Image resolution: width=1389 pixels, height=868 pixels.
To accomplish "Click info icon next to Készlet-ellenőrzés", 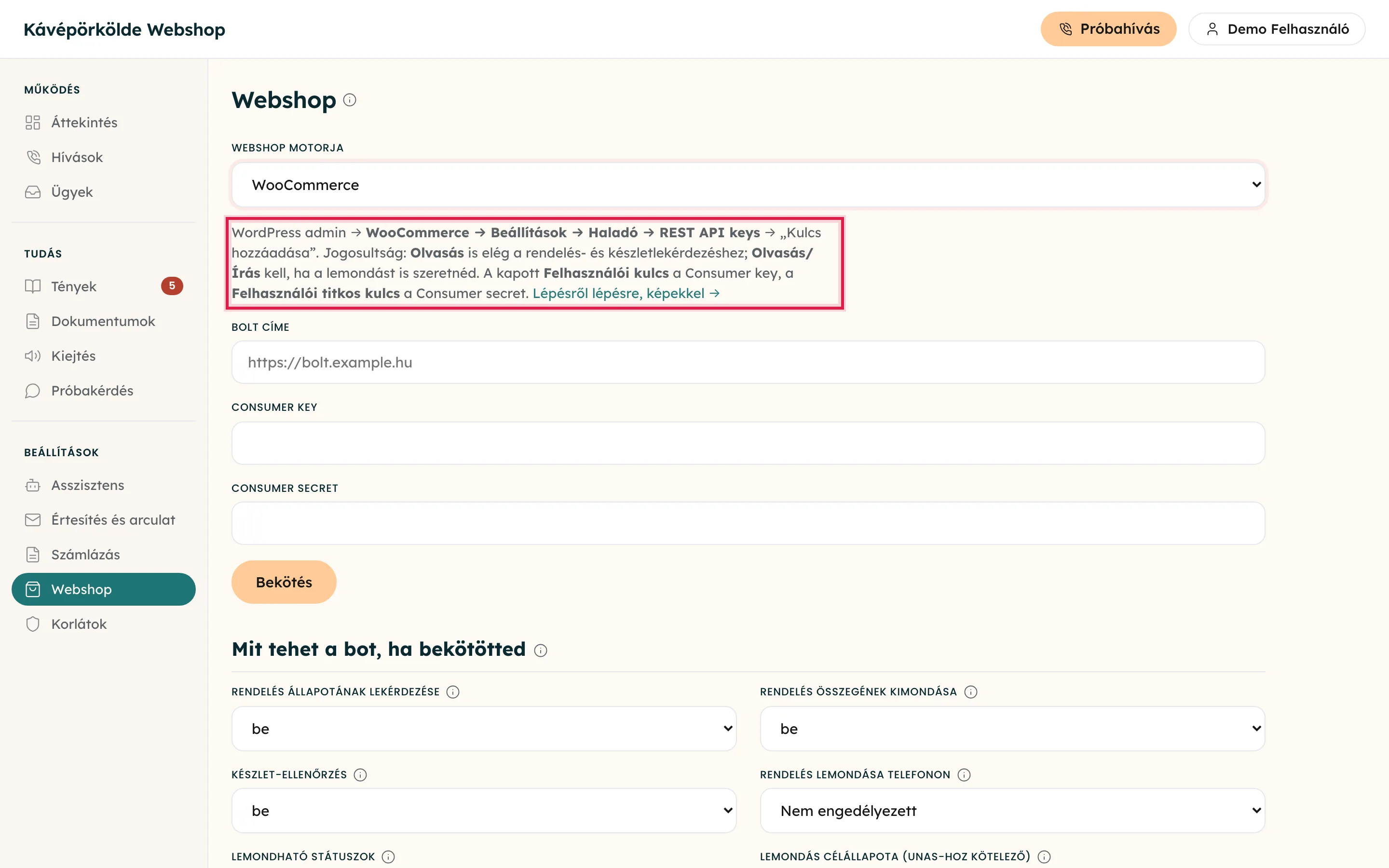I will click(360, 774).
